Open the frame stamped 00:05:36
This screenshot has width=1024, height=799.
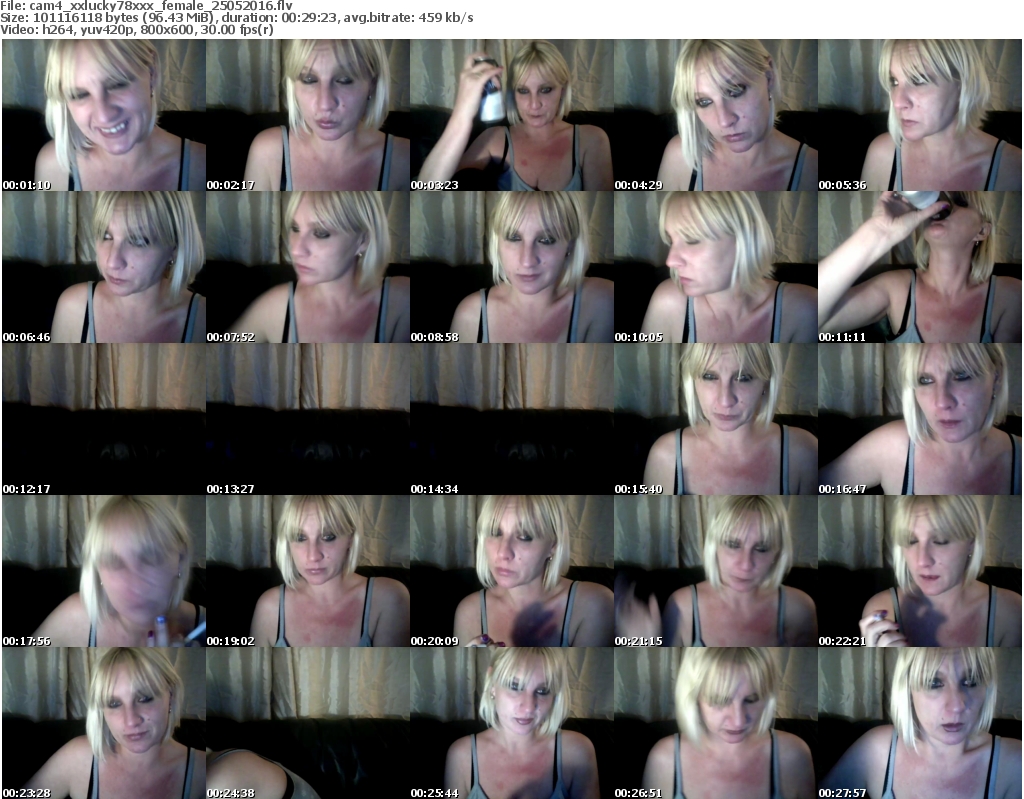pyautogui.click(x=920, y=115)
